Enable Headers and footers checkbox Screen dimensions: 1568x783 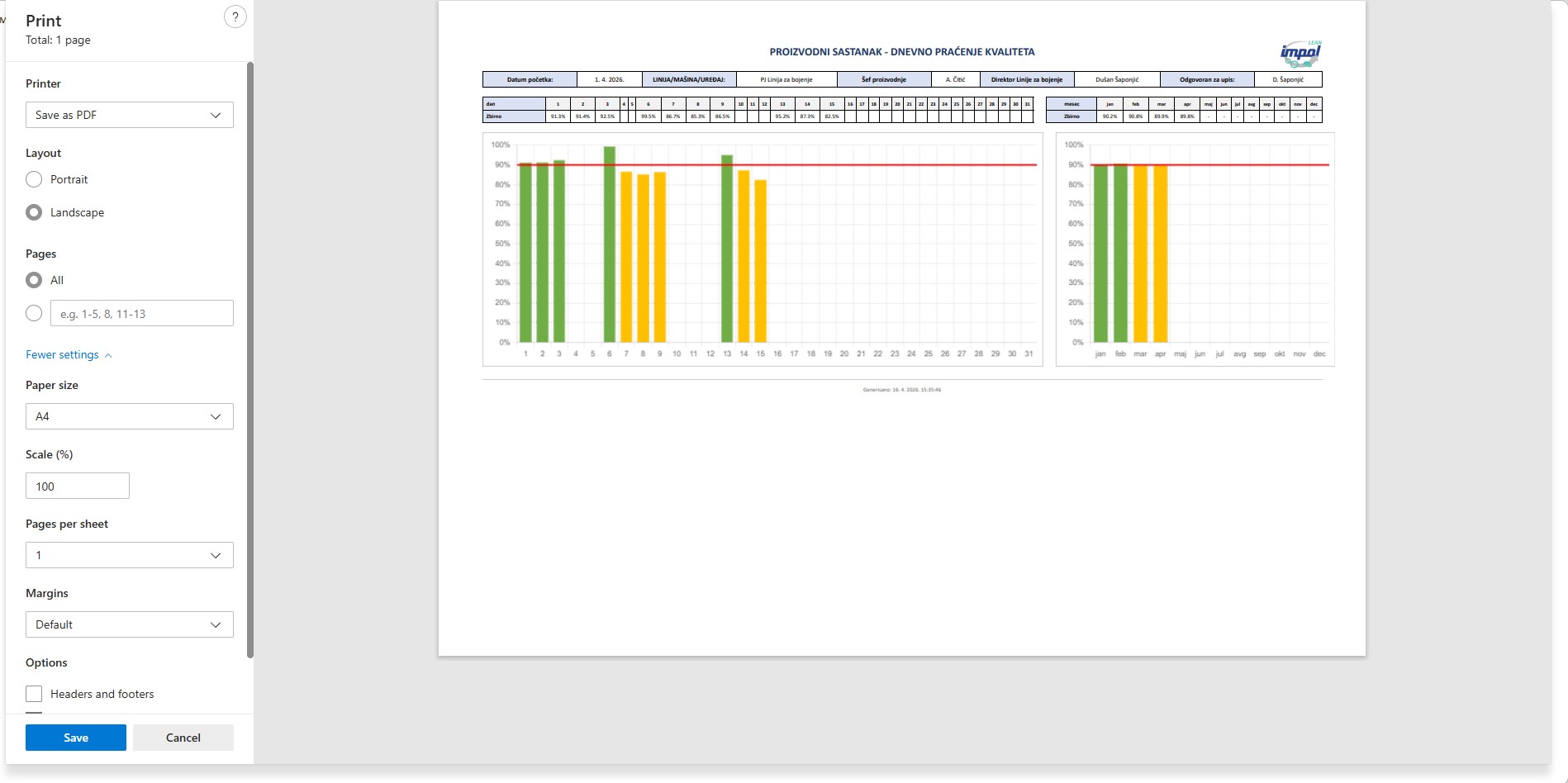[x=34, y=694]
